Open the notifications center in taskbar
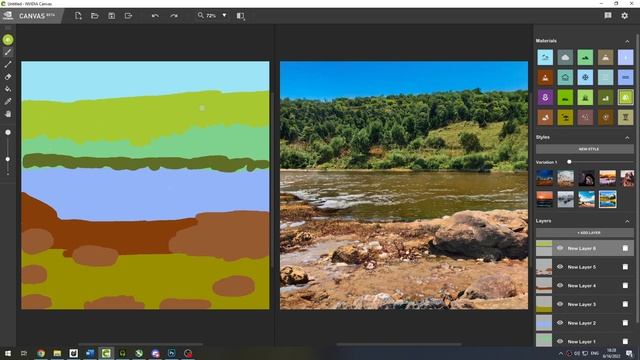This screenshot has height=360, width=640. [629, 353]
